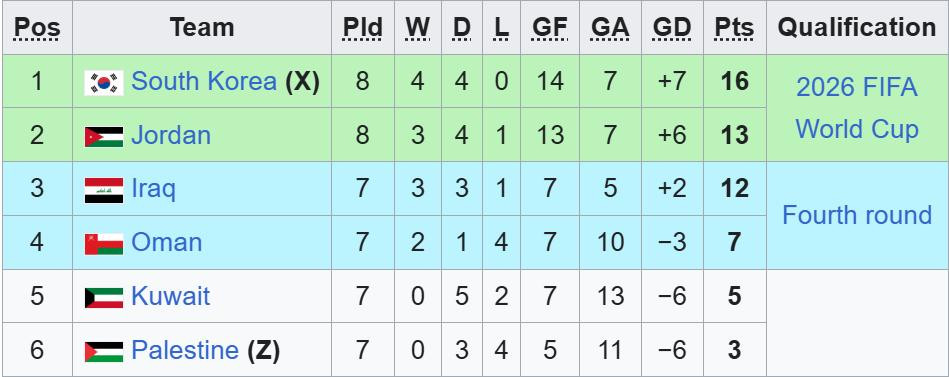Click the GA column header abbreviation
949x377 pixels.
click(610, 28)
